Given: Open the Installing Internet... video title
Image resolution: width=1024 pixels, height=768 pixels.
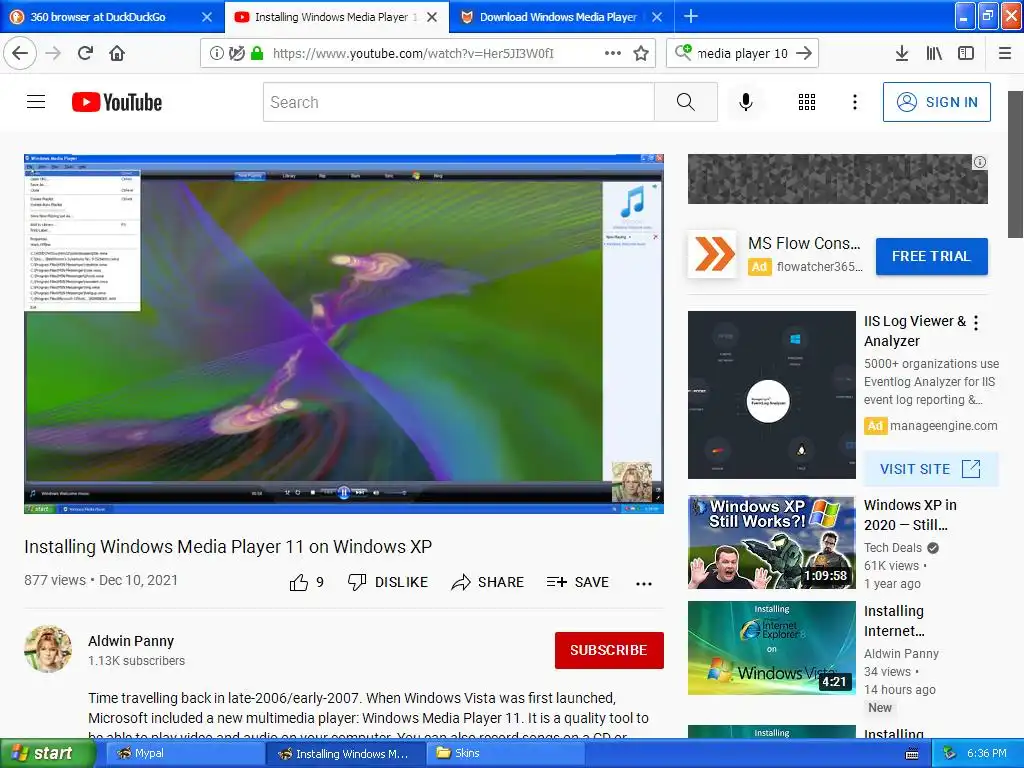Looking at the screenshot, I should (x=894, y=620).
